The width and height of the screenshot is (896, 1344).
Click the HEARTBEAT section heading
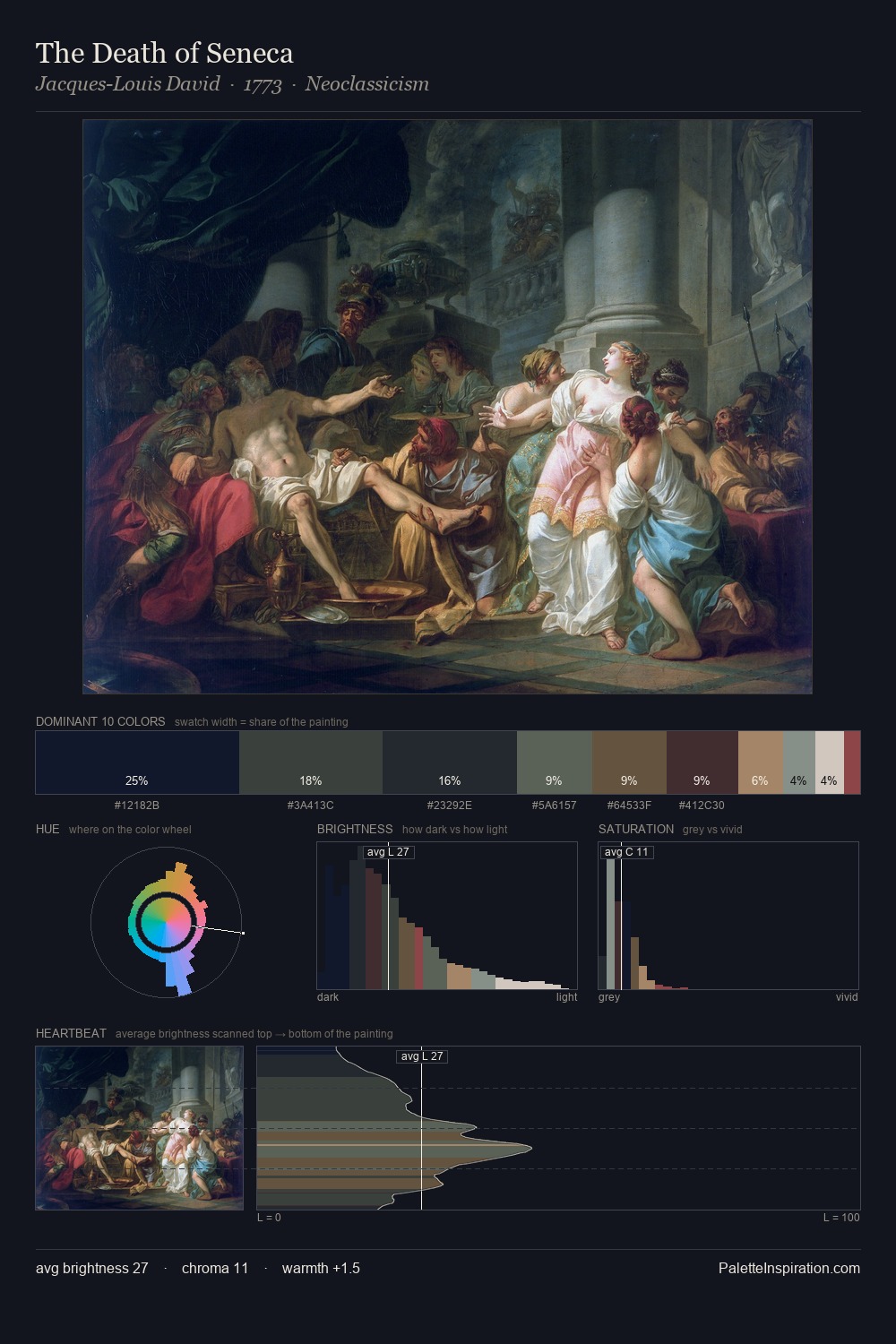click(71, 1033)
